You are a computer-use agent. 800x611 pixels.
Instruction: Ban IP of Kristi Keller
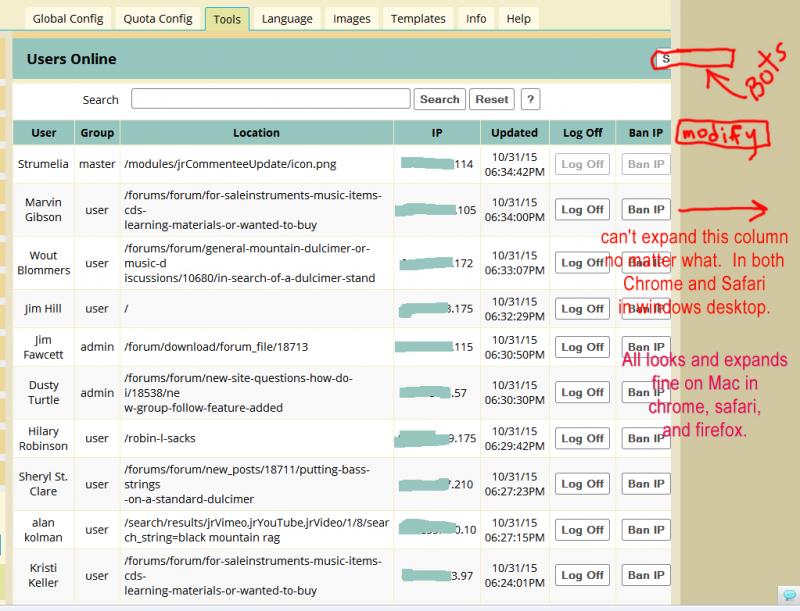pos(645,575)
